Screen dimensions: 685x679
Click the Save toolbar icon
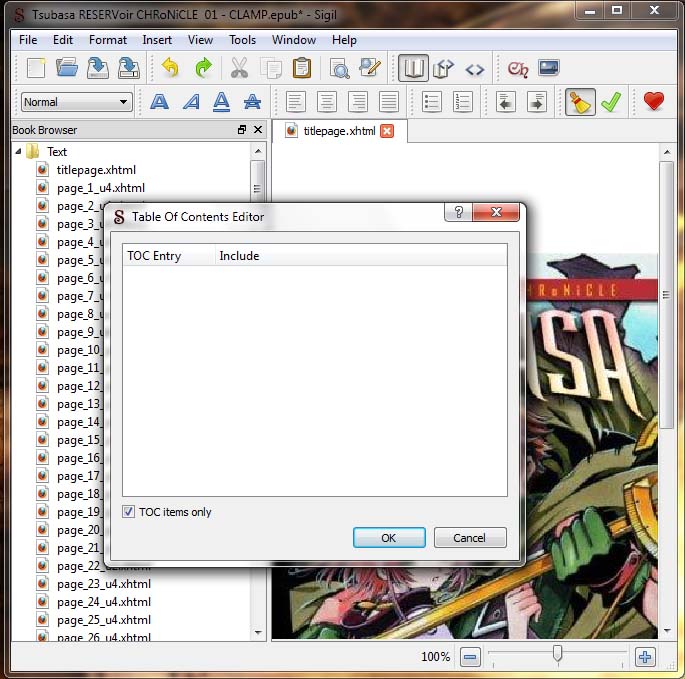point(98,68)
